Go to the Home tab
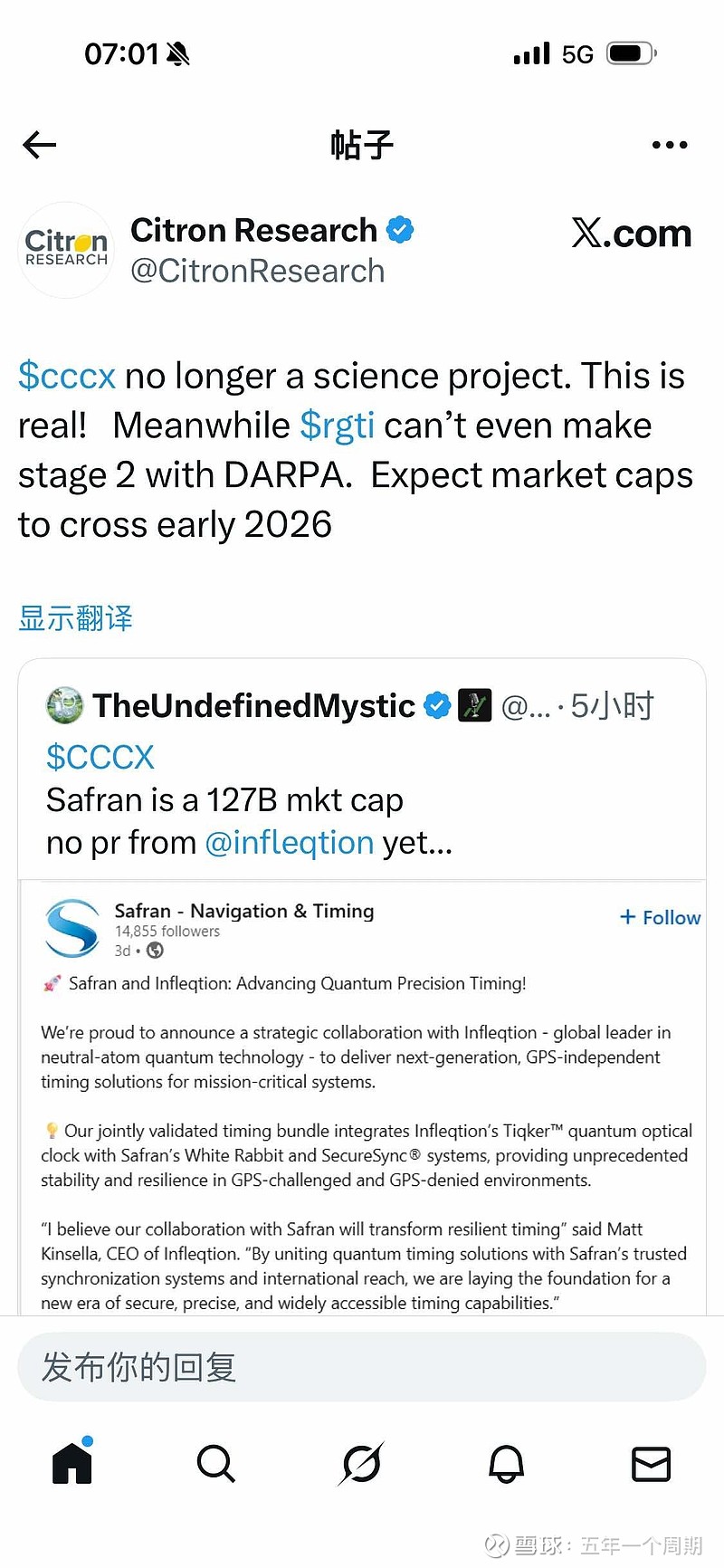The width and height of the screenshot is (724, 1568). (72, 1462)
